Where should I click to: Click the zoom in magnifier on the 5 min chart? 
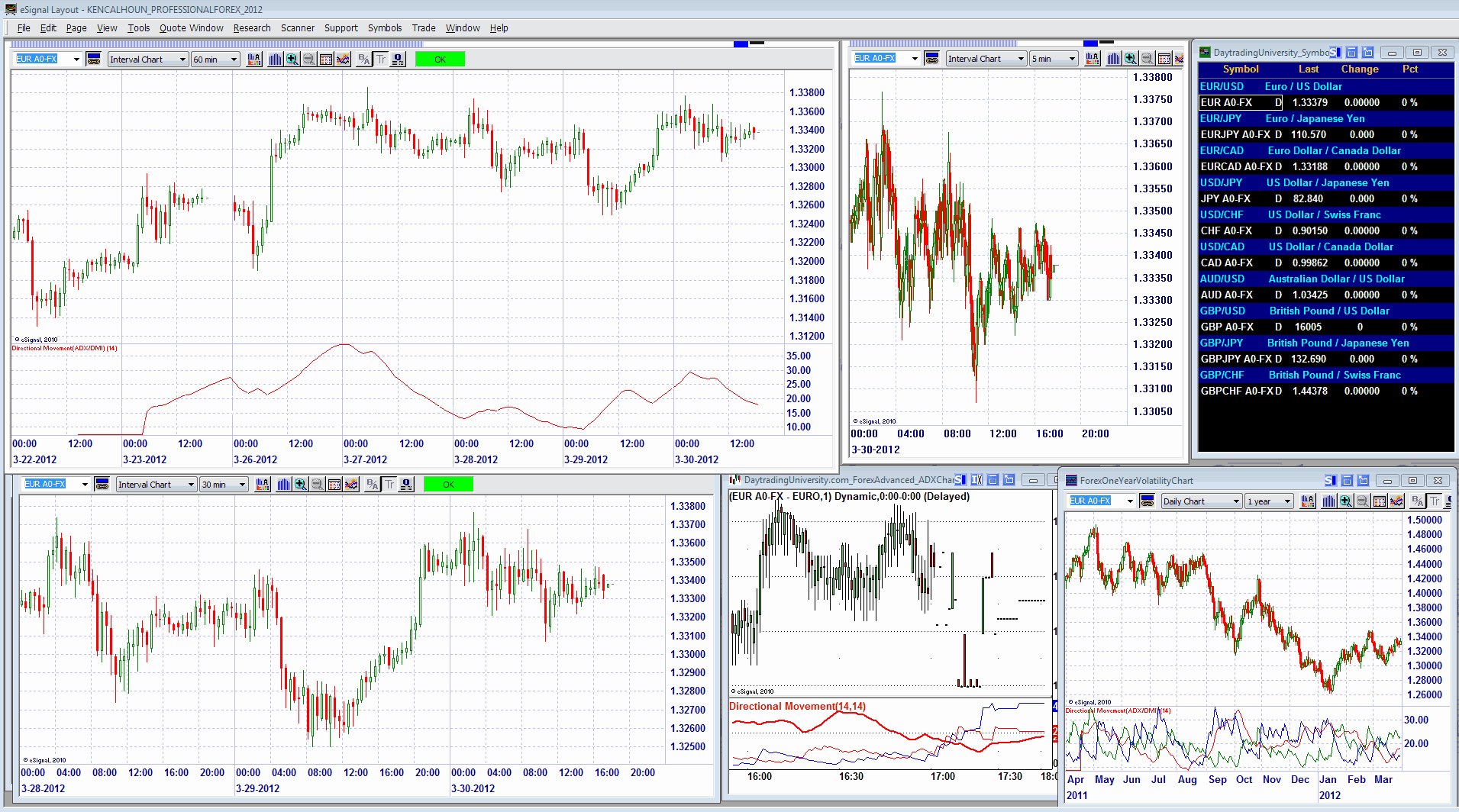[1131, 59]
